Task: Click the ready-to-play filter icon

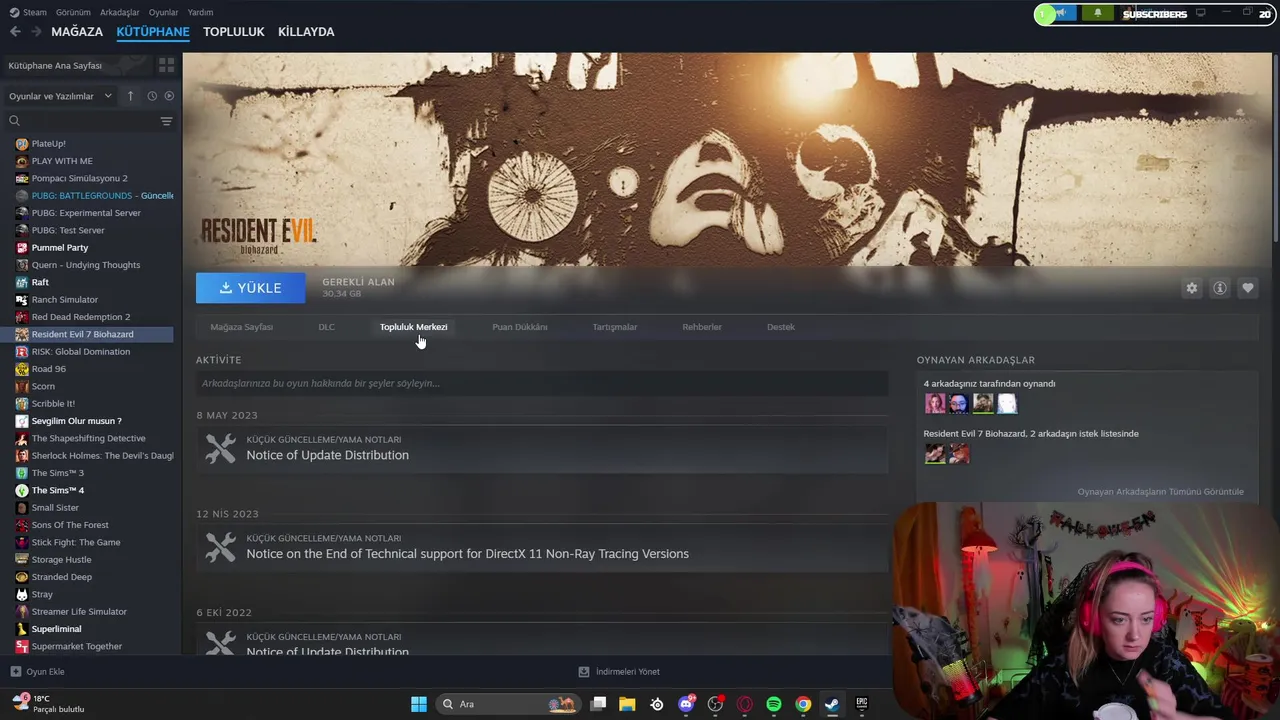Action: point(169,96)
